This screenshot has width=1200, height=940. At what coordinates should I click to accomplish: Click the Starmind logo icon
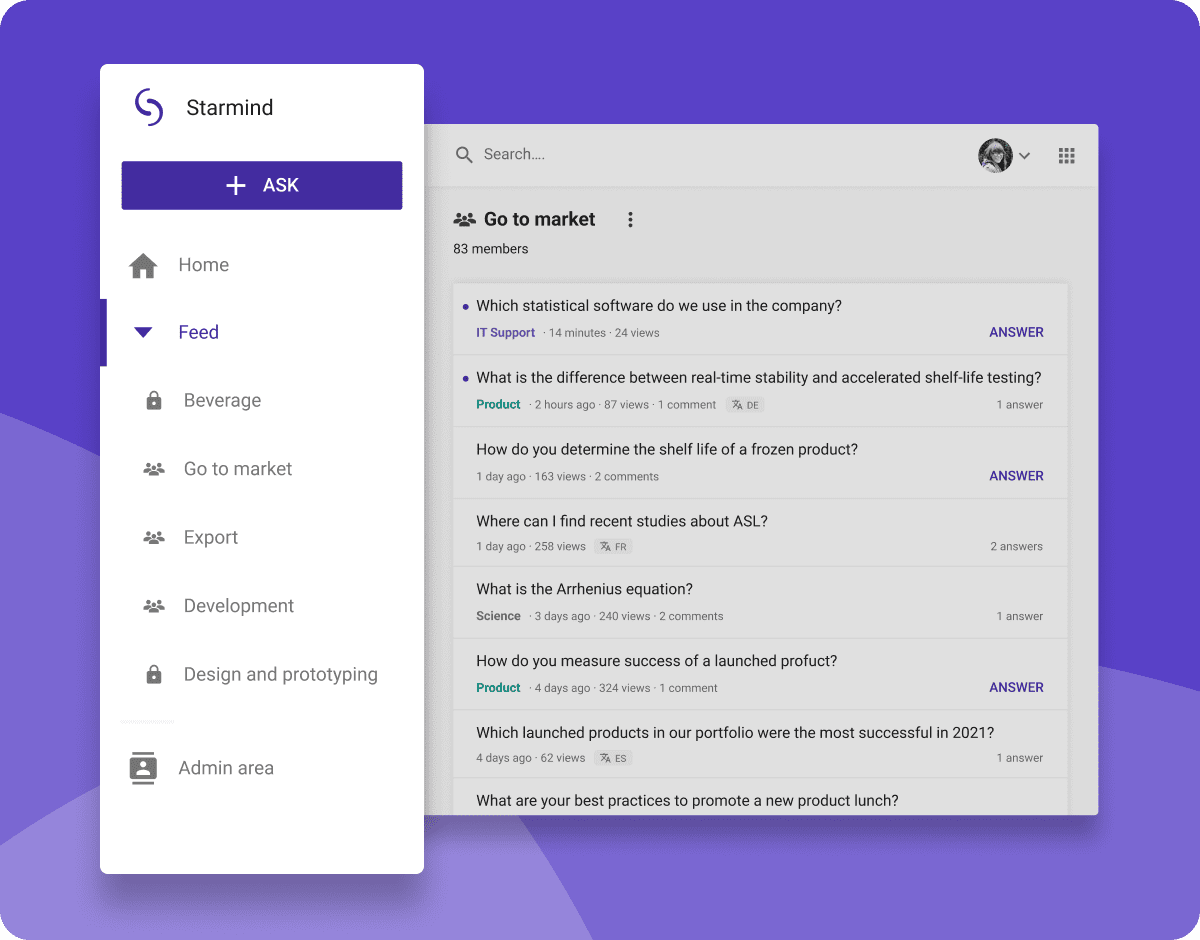click(x=149, y=107)
